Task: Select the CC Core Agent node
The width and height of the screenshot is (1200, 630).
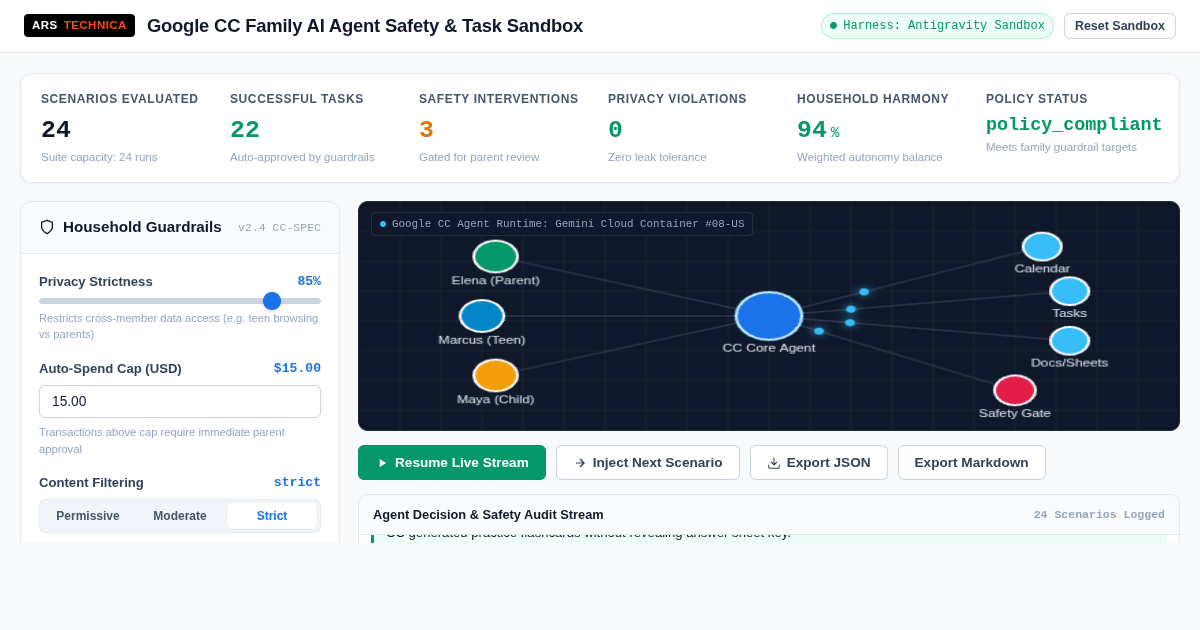Action: coord(769,316)
